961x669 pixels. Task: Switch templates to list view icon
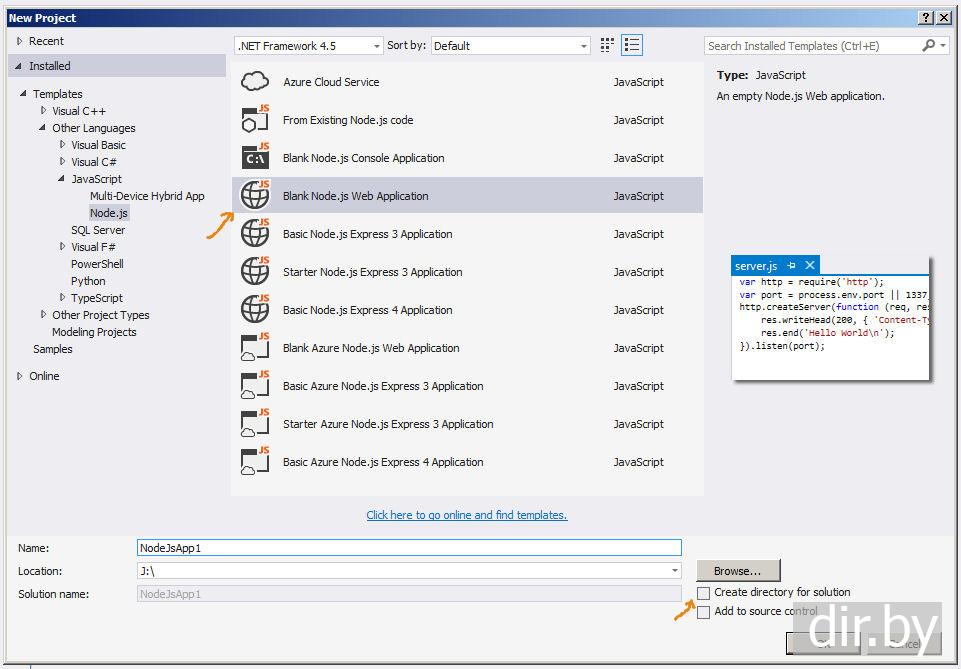(632, 45)
